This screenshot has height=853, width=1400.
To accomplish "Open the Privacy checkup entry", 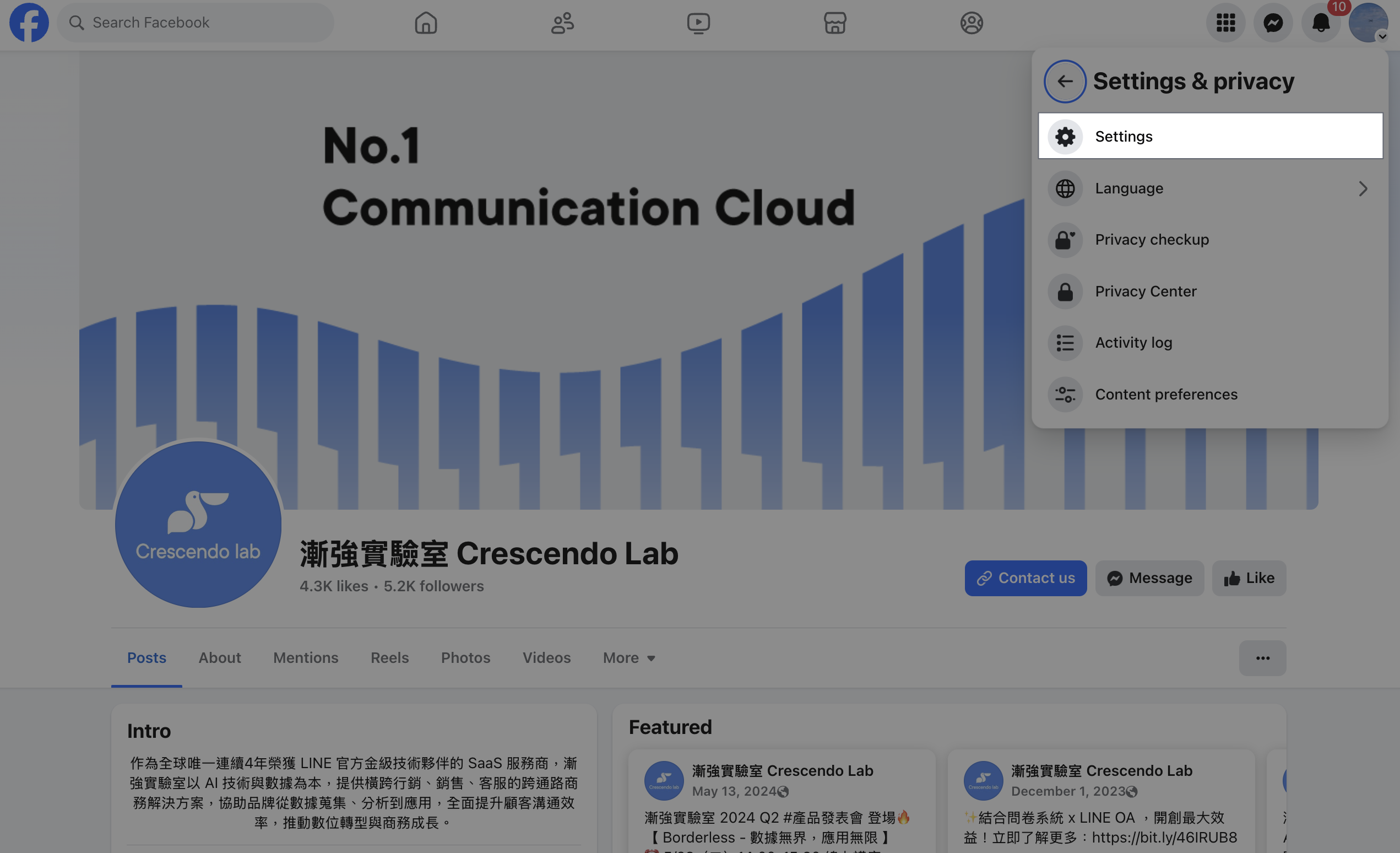I will coord(1210,240).
